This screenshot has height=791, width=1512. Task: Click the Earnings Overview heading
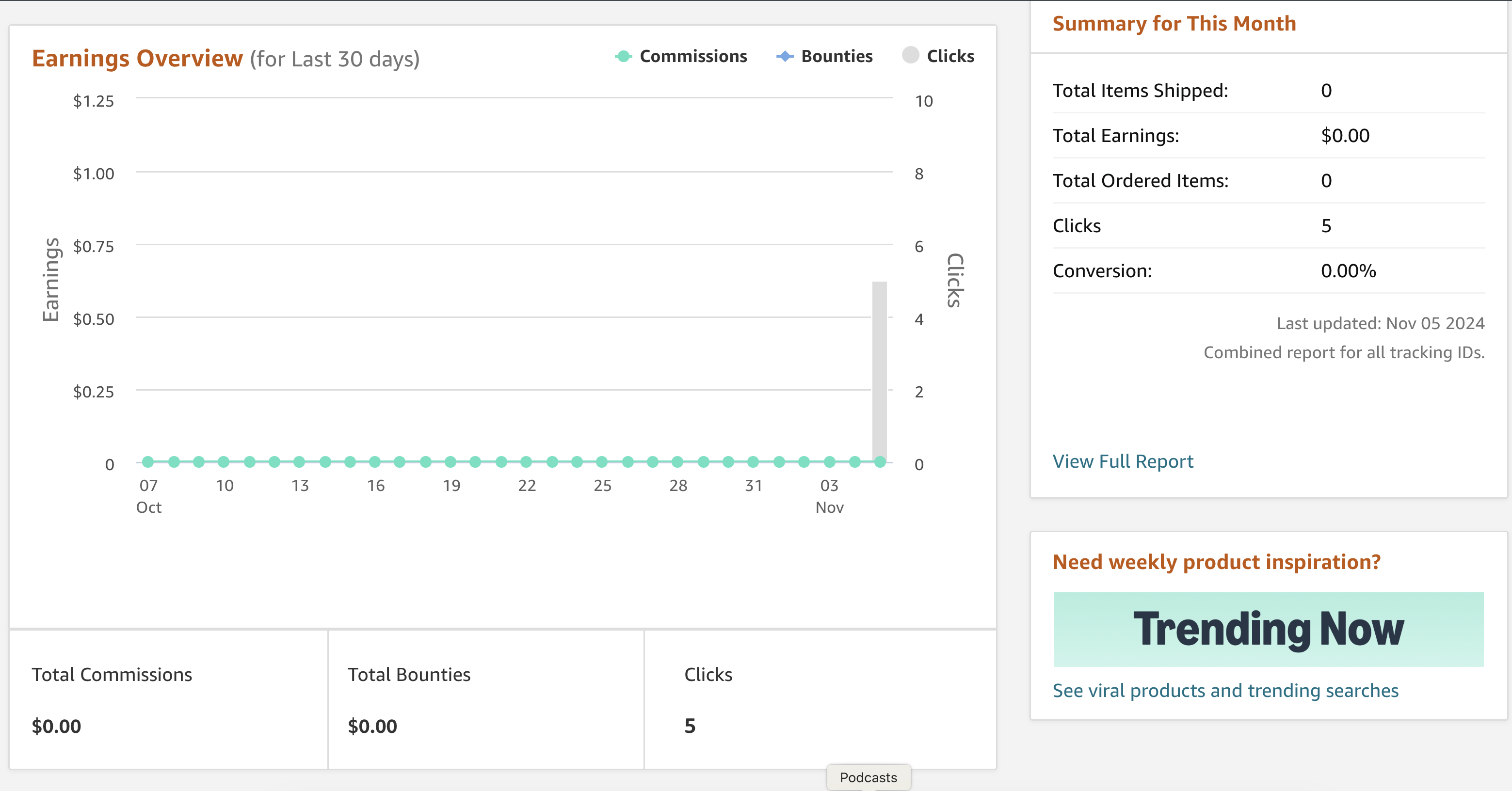pos(137,59)
